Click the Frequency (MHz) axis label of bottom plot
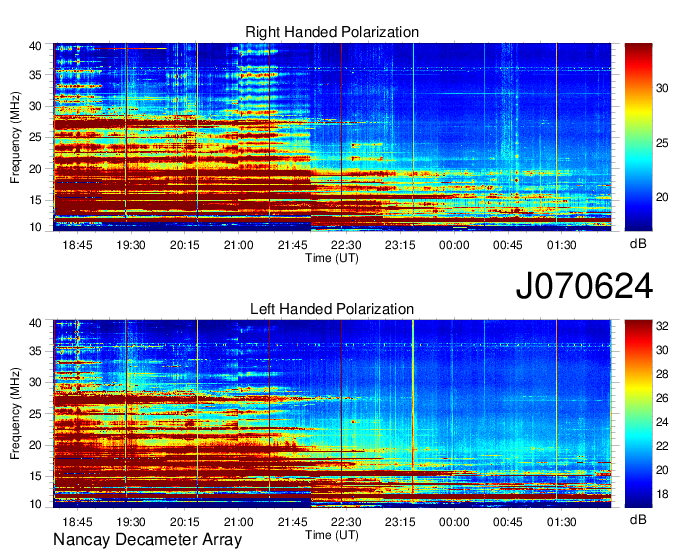680x552 pixels. click(15, 414)
